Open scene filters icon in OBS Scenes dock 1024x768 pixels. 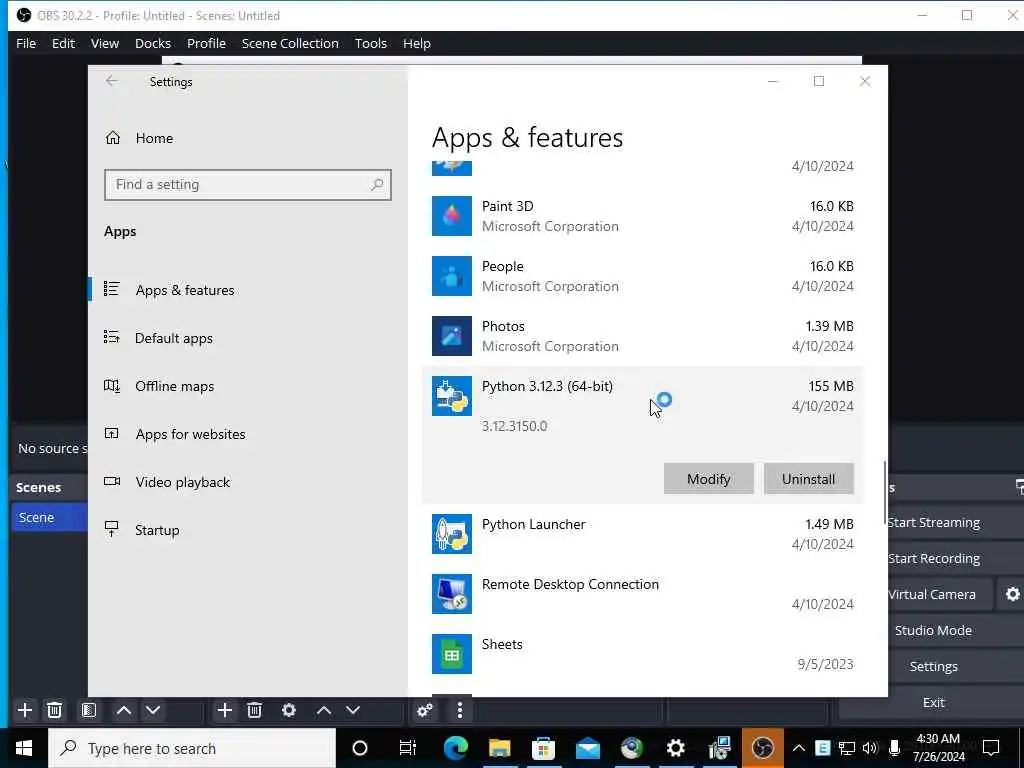point(89,710)
